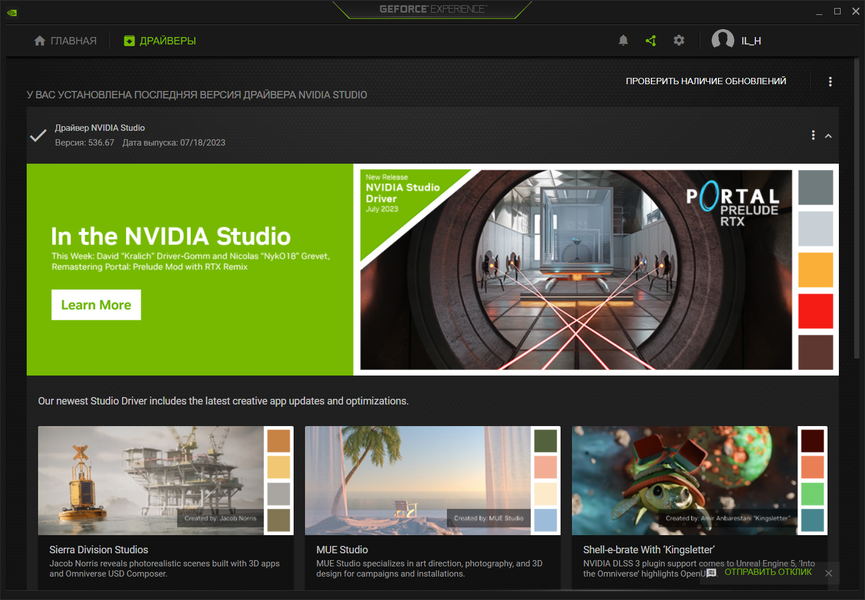Click the vertical scrollbar on the right
This screenshot has width=865, height=600.
pyautogui.click(x=856, y=210)
